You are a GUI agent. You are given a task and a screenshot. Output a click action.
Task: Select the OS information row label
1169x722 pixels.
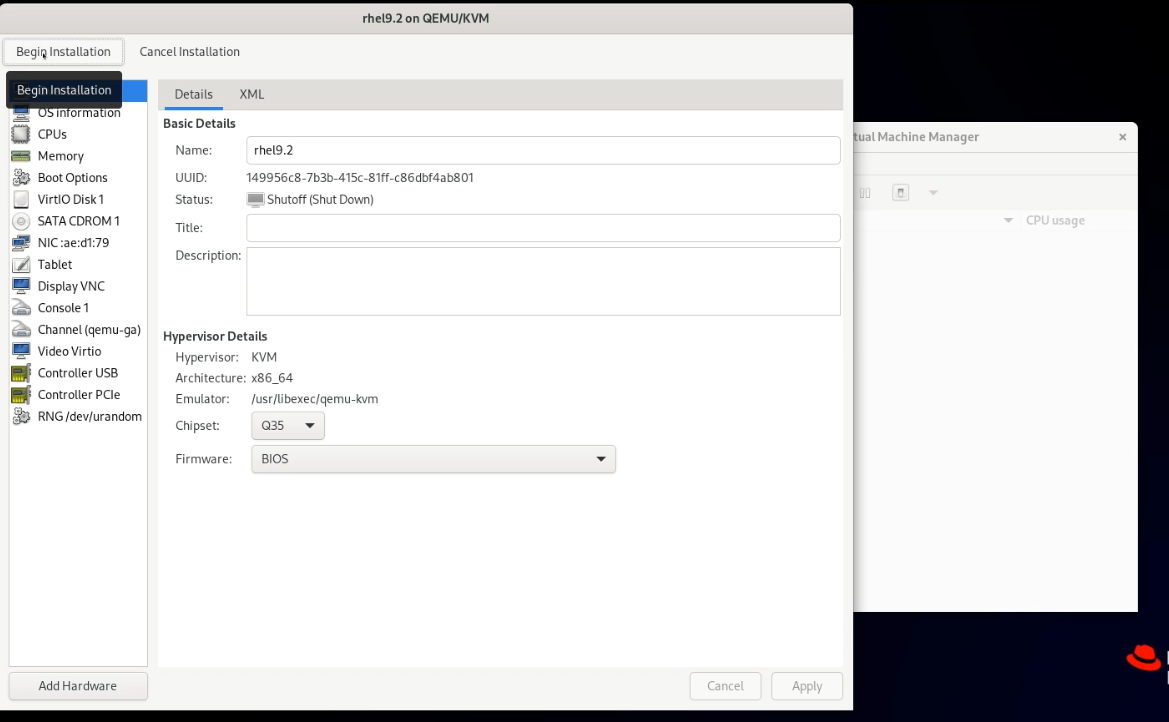79,113
